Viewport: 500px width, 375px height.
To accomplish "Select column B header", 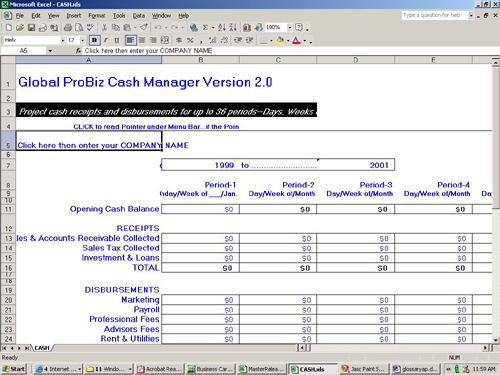I will point(201,60).
